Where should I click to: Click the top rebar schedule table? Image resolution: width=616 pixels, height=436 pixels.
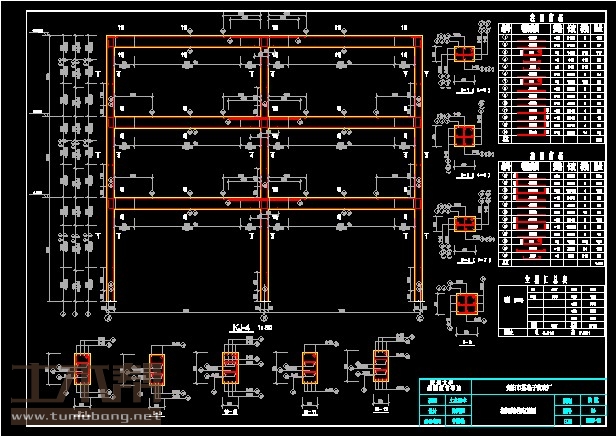click(551, 82)
